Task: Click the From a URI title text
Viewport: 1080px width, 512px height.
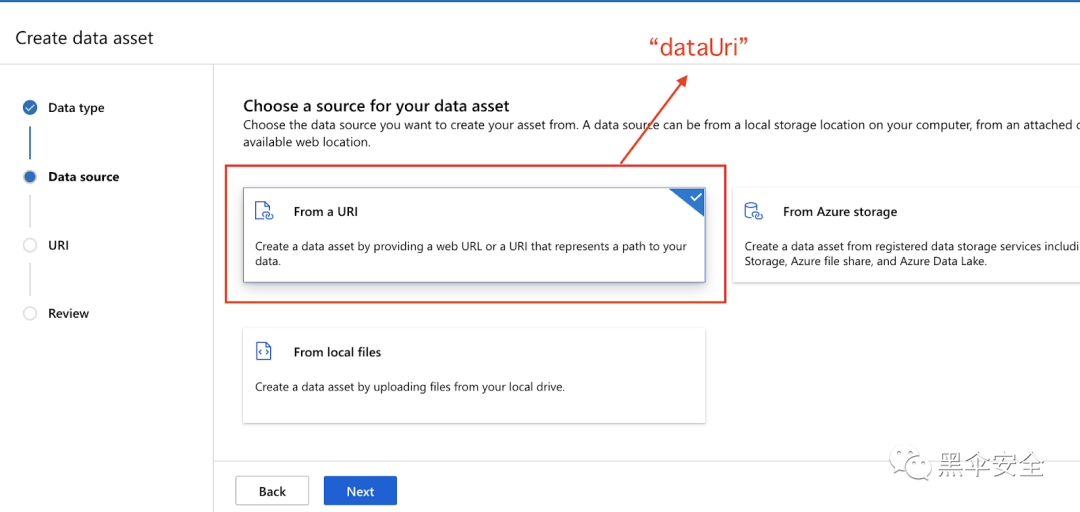Action: point(326,212)
